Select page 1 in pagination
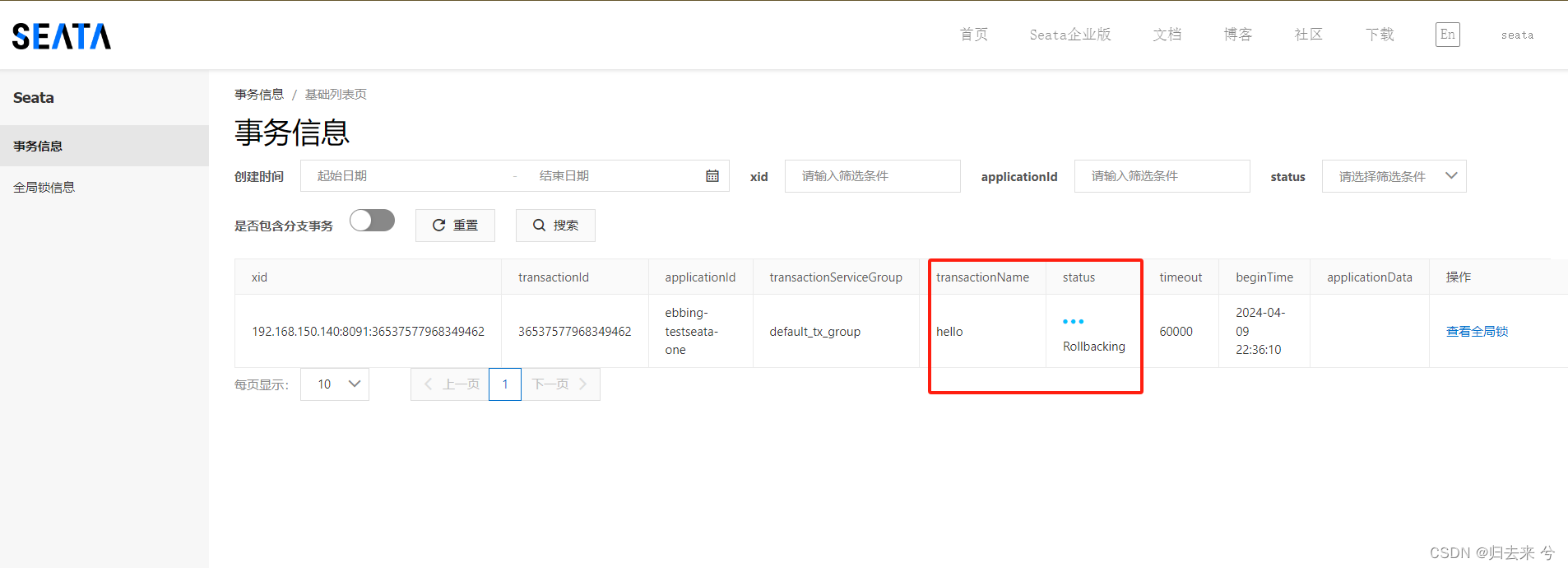 click(x=505, y=384)
